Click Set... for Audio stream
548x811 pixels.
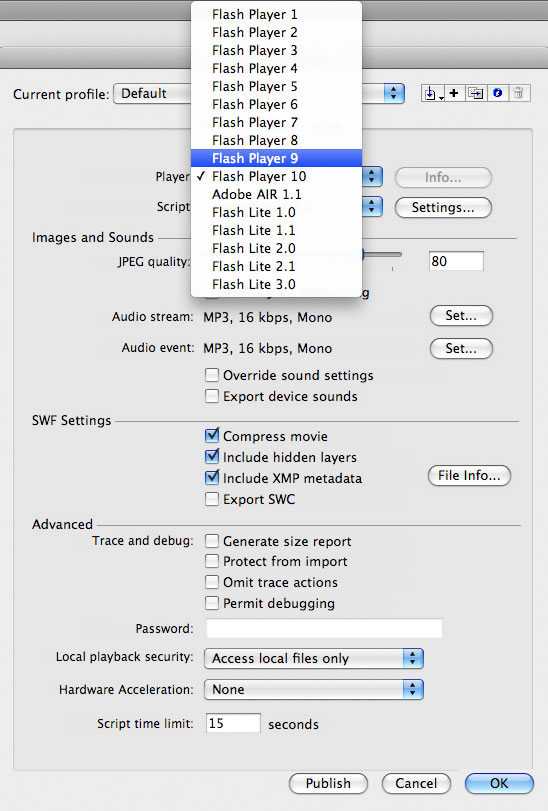pyautogui.click(x=461, y=316)
